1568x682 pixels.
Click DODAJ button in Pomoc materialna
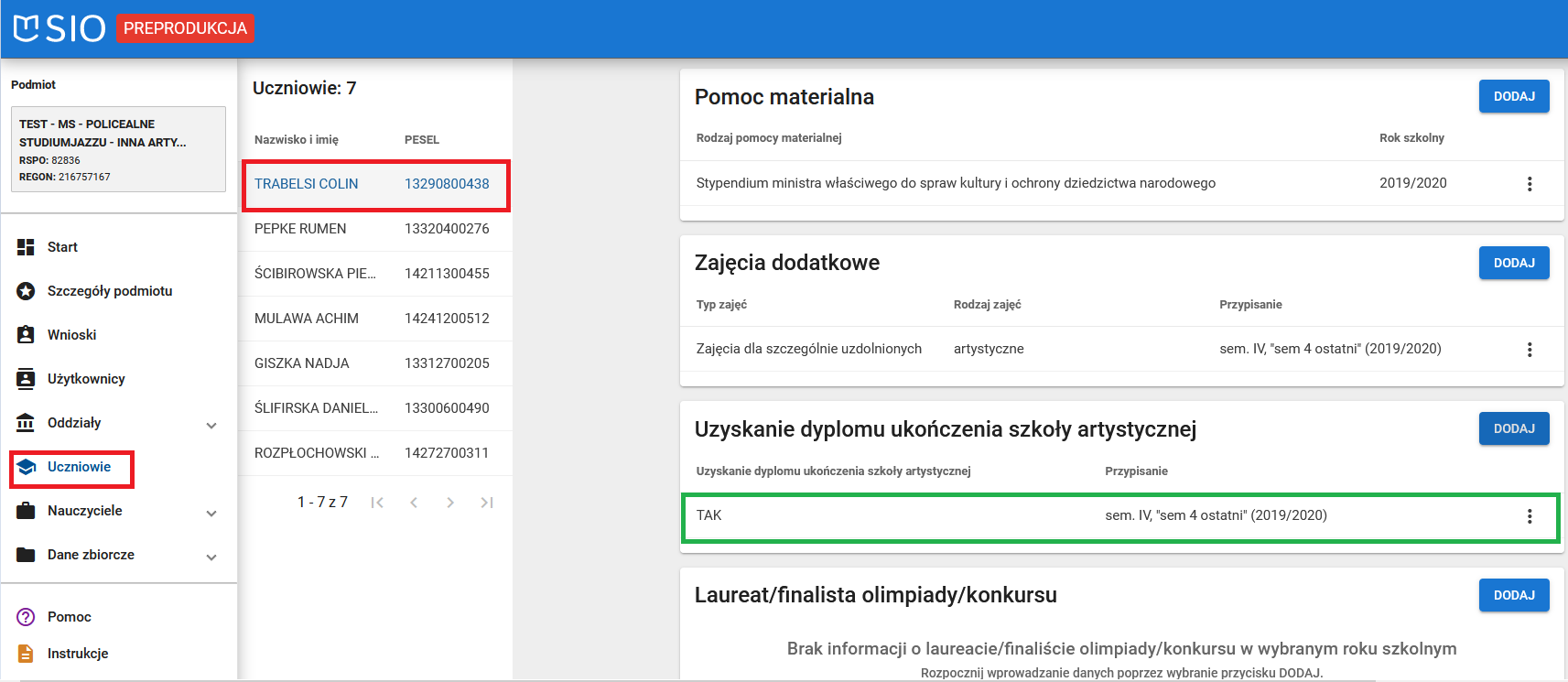1513,96
